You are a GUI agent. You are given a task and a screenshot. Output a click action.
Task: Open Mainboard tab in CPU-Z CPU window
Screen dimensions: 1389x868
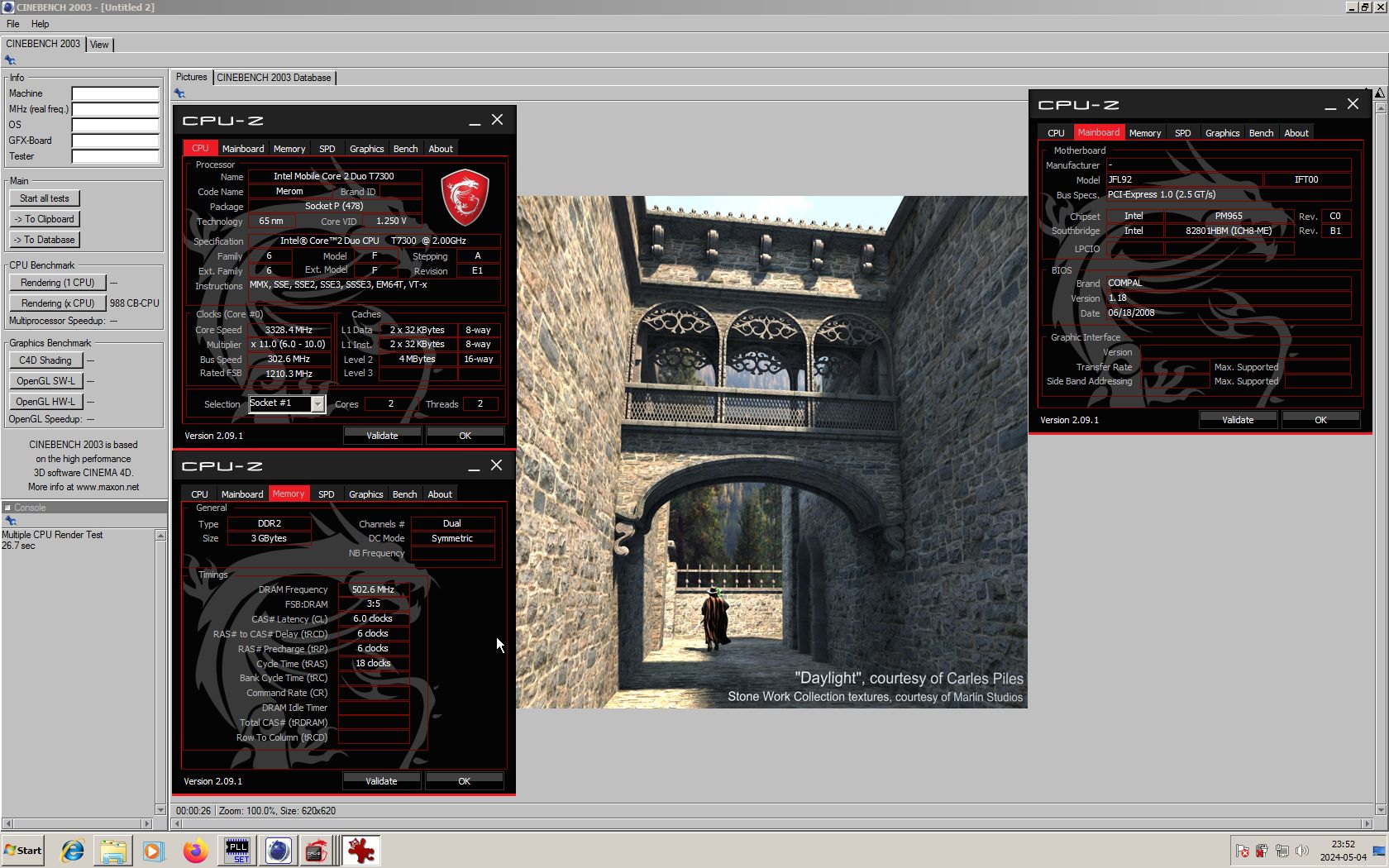coord(243,149)
